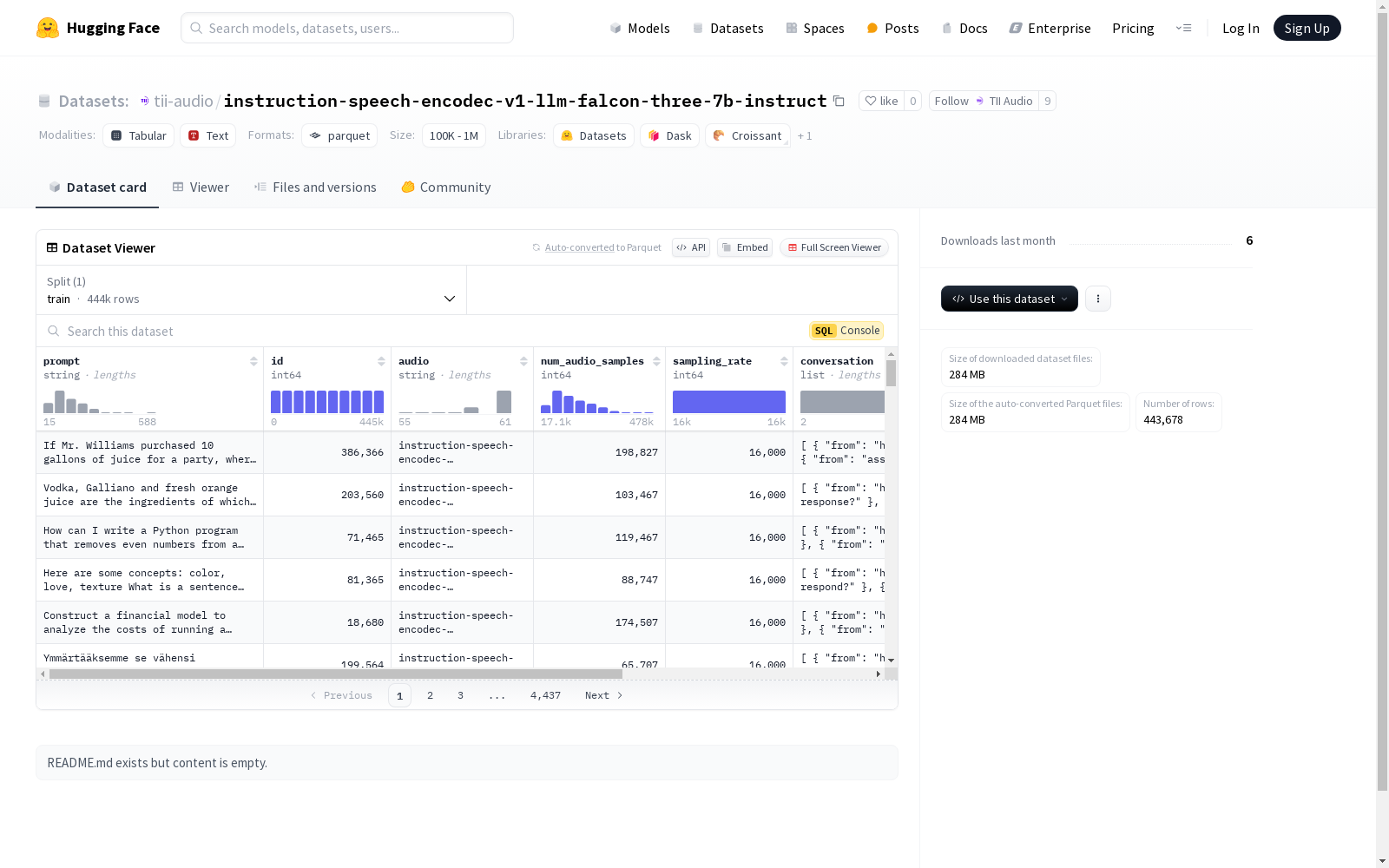This screenshot has width=1389, height=868.
Task: Click the Datasets breadcrumb label
Action: 94,101
